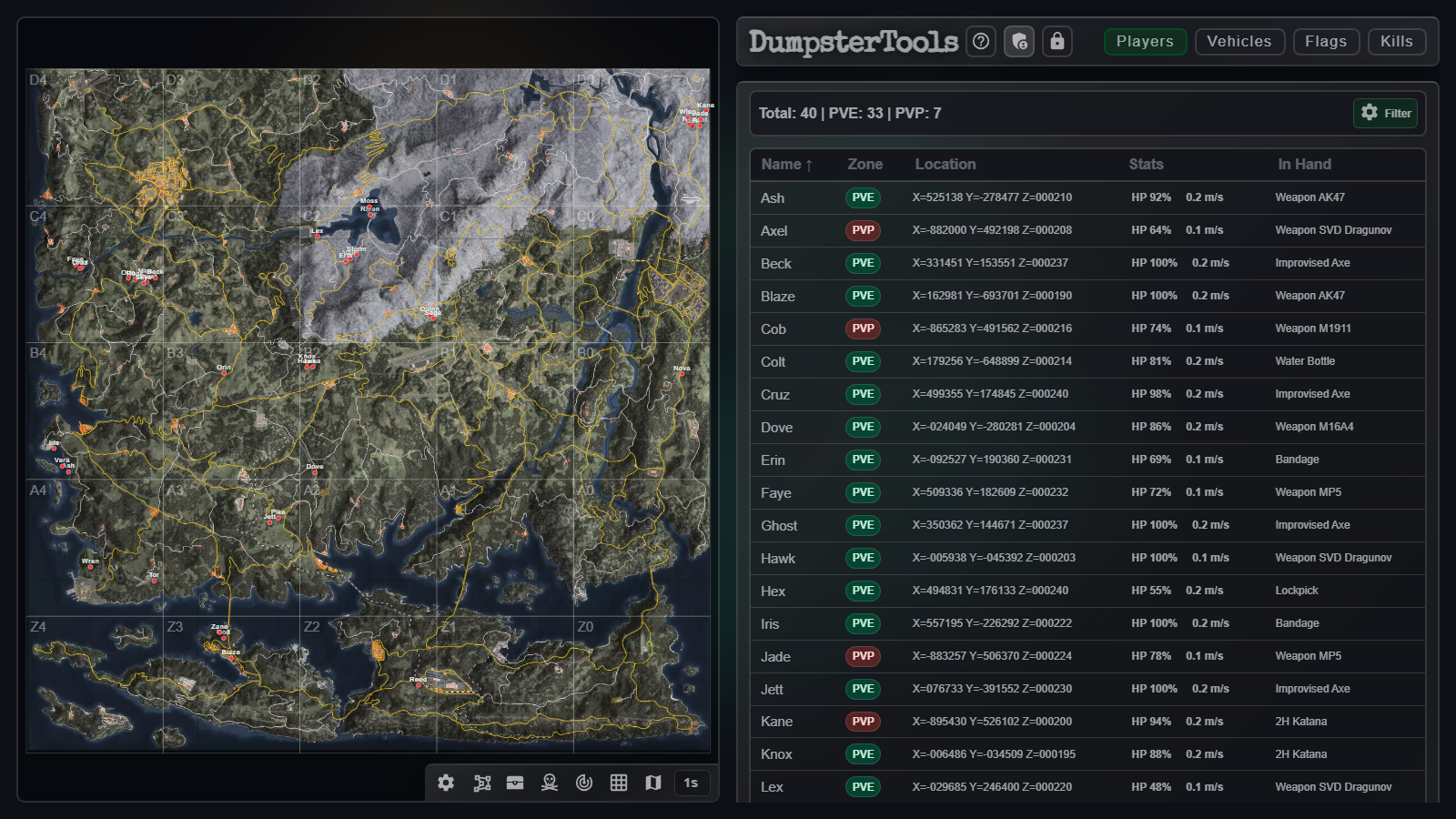Click Faye's Weapon MP5 entry
The image size is (1456, 819).
tap(1308, 492)
